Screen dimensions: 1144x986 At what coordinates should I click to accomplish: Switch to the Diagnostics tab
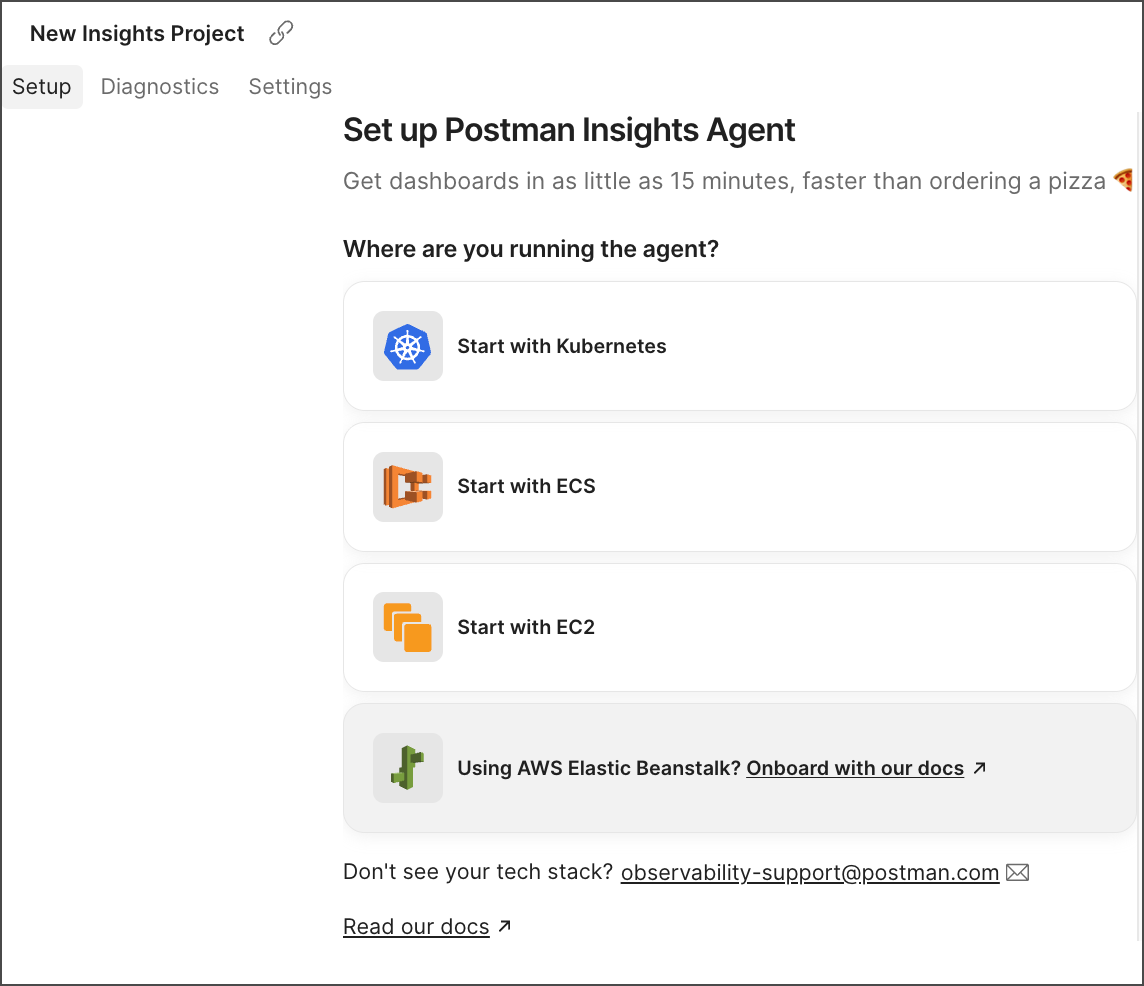(x=160, y=87)
